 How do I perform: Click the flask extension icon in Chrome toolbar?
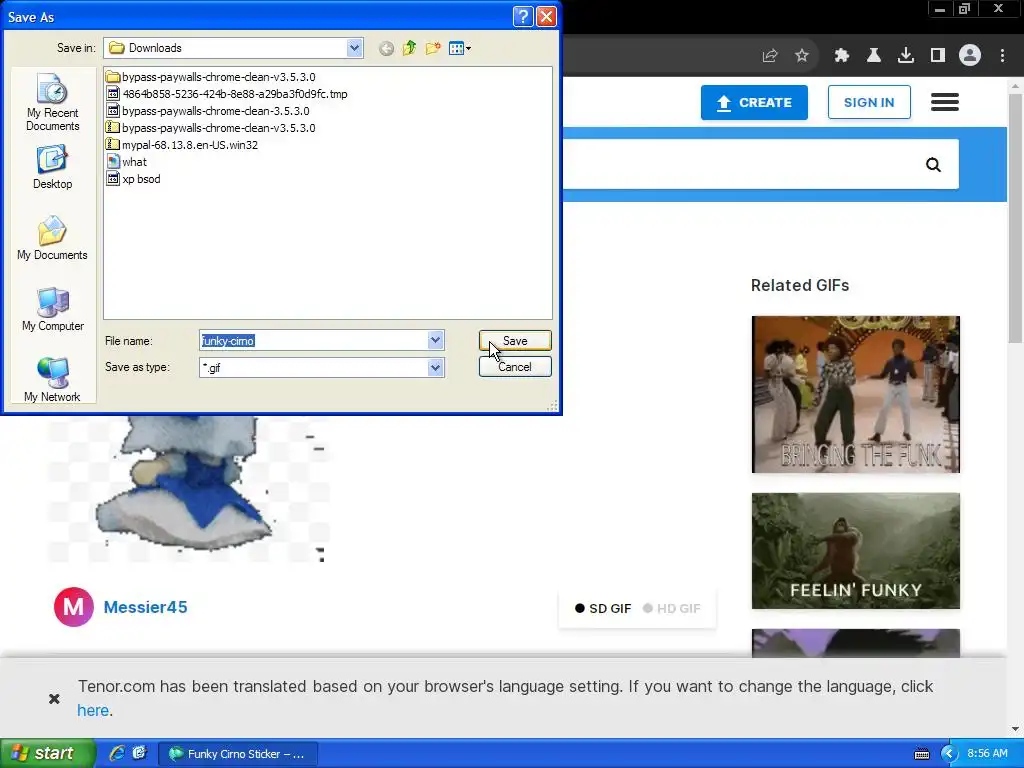click(874, 56)
